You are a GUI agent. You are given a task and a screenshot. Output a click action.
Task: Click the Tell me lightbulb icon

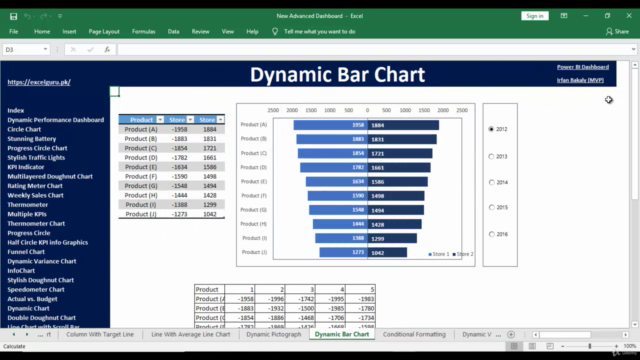(275, 31)
